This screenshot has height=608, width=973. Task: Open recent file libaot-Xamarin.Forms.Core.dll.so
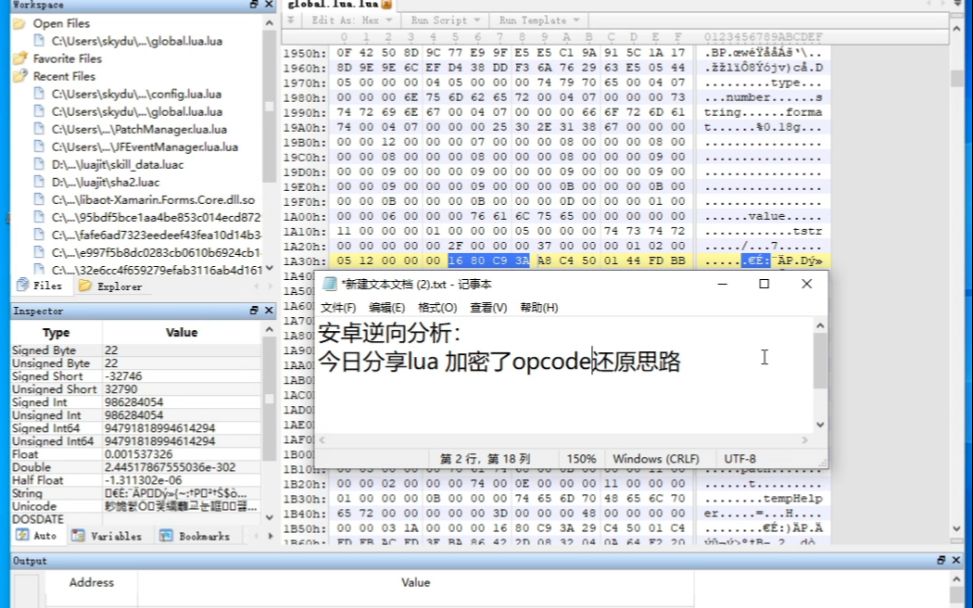[x=153, y=200]
